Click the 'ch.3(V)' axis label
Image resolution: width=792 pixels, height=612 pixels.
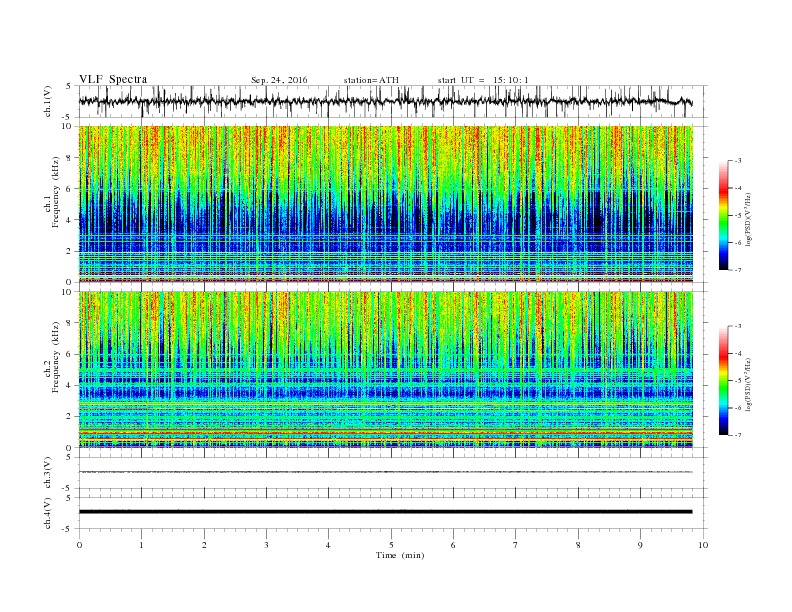pyautogui.click(x=47, y=473)
